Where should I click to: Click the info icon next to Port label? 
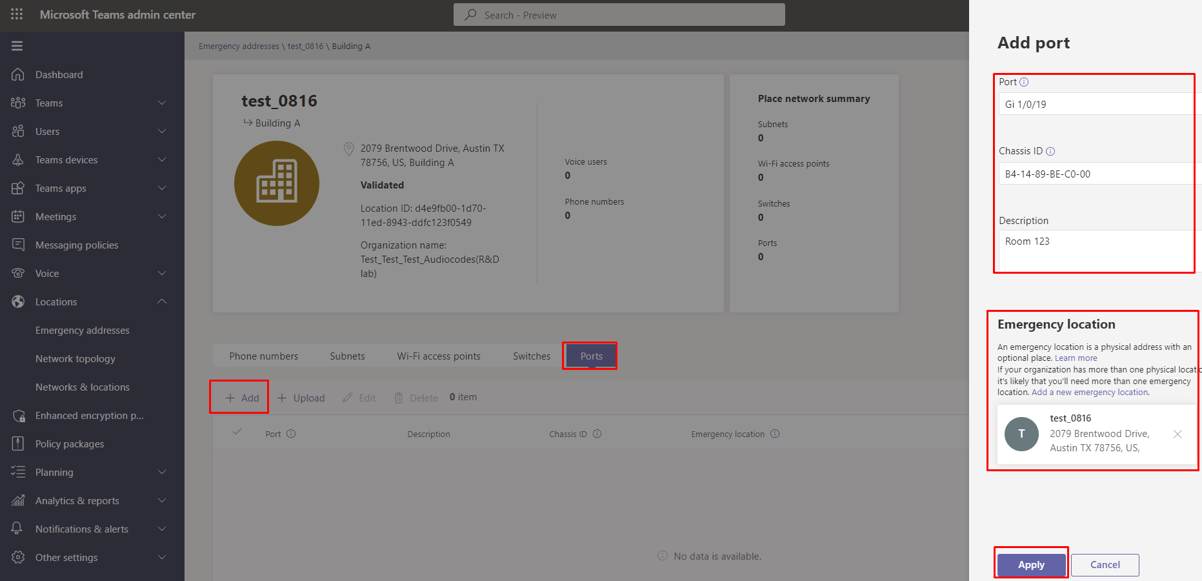(x=1024, y=82)
